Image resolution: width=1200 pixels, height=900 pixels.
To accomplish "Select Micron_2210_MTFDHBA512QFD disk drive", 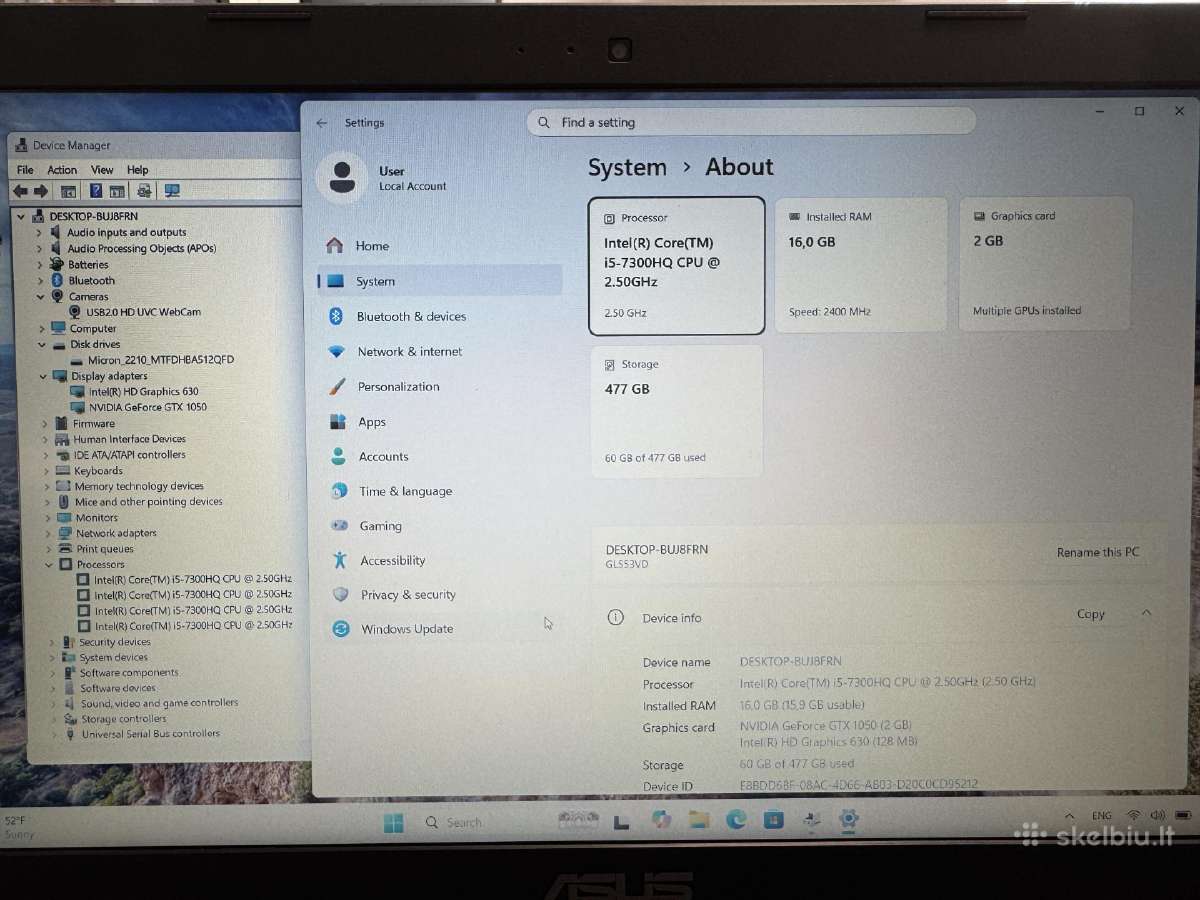I will coord(160,360).
